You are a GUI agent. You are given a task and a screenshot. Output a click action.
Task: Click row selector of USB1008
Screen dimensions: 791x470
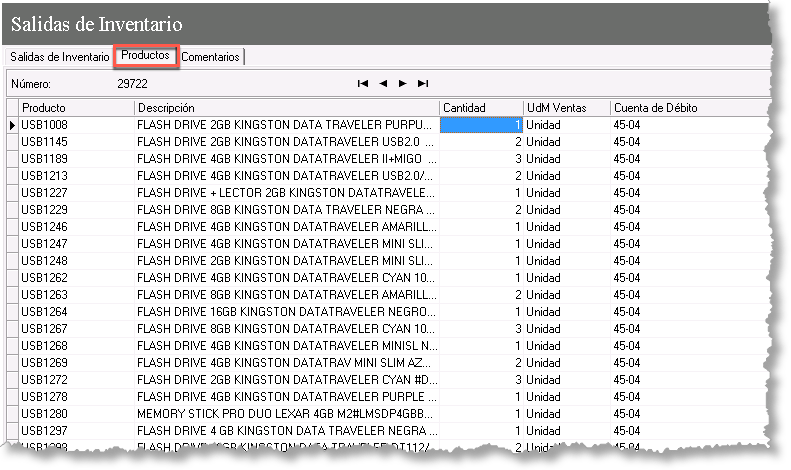tap(13, 125)
